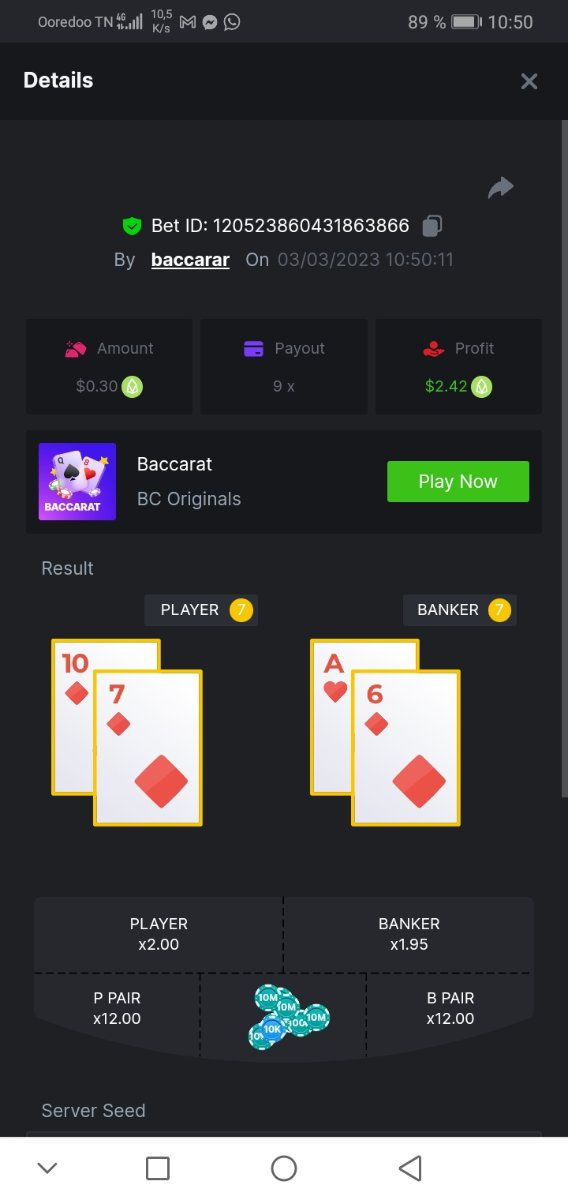This screenshot has width=568, height=1200.
Task: Select the B PAIR x12.00 area
Action: 450,1008
